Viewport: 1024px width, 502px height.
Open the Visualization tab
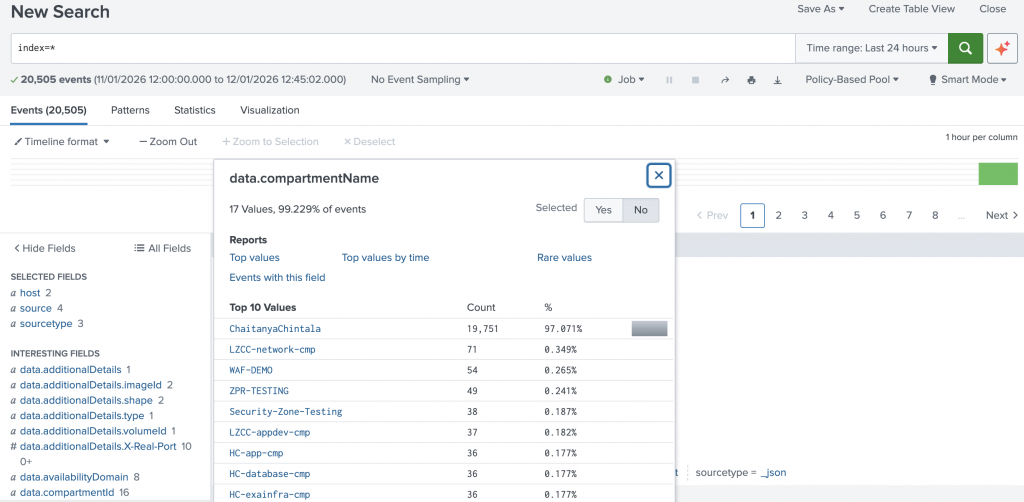(x=269, y=110)
